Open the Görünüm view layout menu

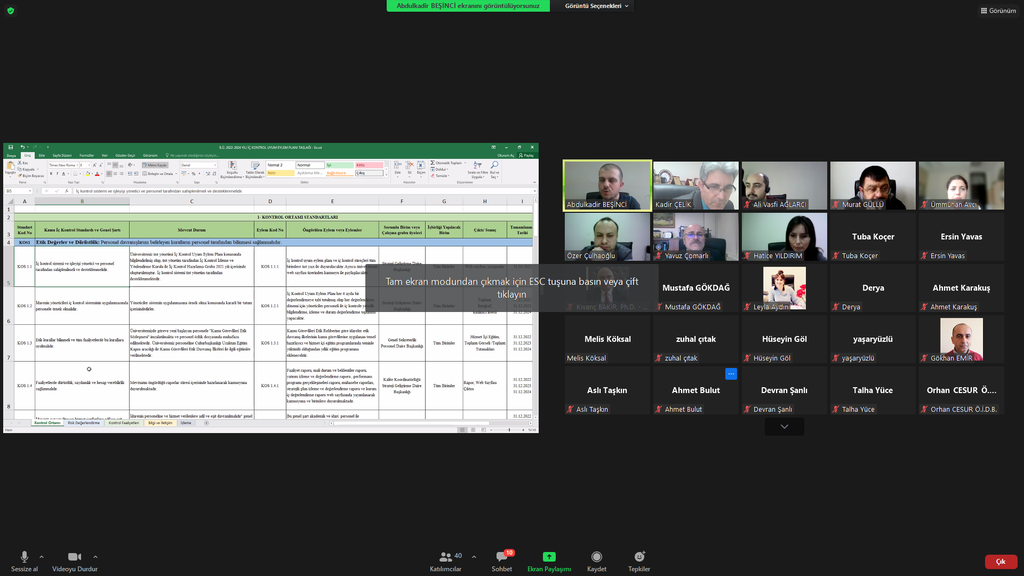pos(997,10)
